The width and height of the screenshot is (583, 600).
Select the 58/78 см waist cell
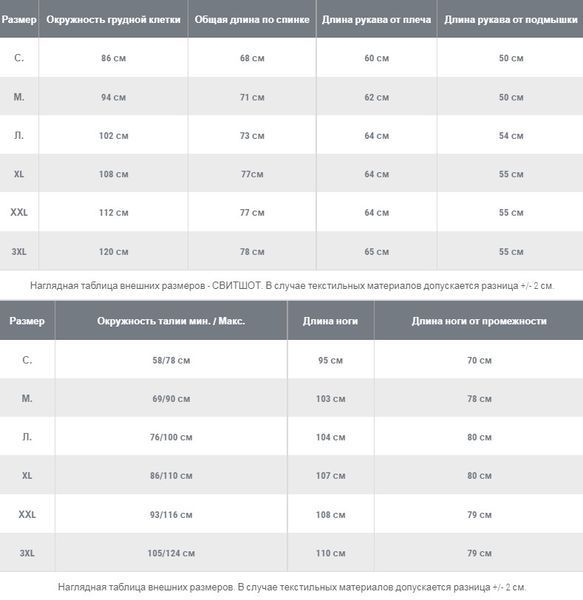171,360
